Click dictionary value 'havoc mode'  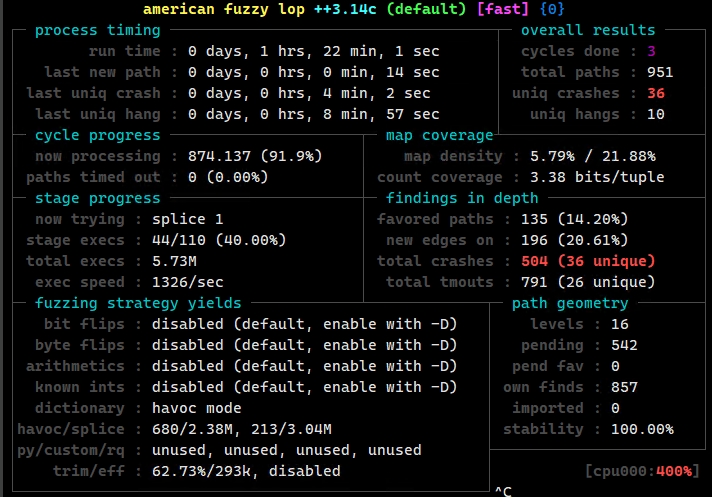197,408
